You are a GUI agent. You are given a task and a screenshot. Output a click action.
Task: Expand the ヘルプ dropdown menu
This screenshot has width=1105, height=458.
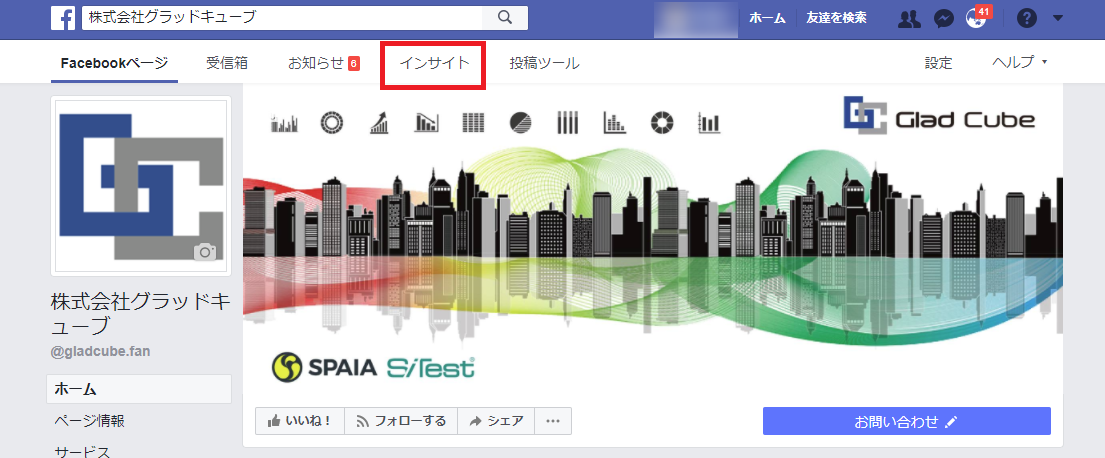click(x=1020, y=62)
